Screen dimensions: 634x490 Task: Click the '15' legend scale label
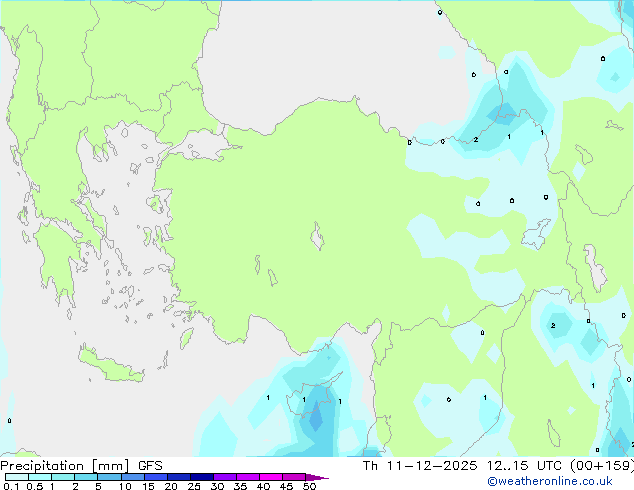[148, 486]
